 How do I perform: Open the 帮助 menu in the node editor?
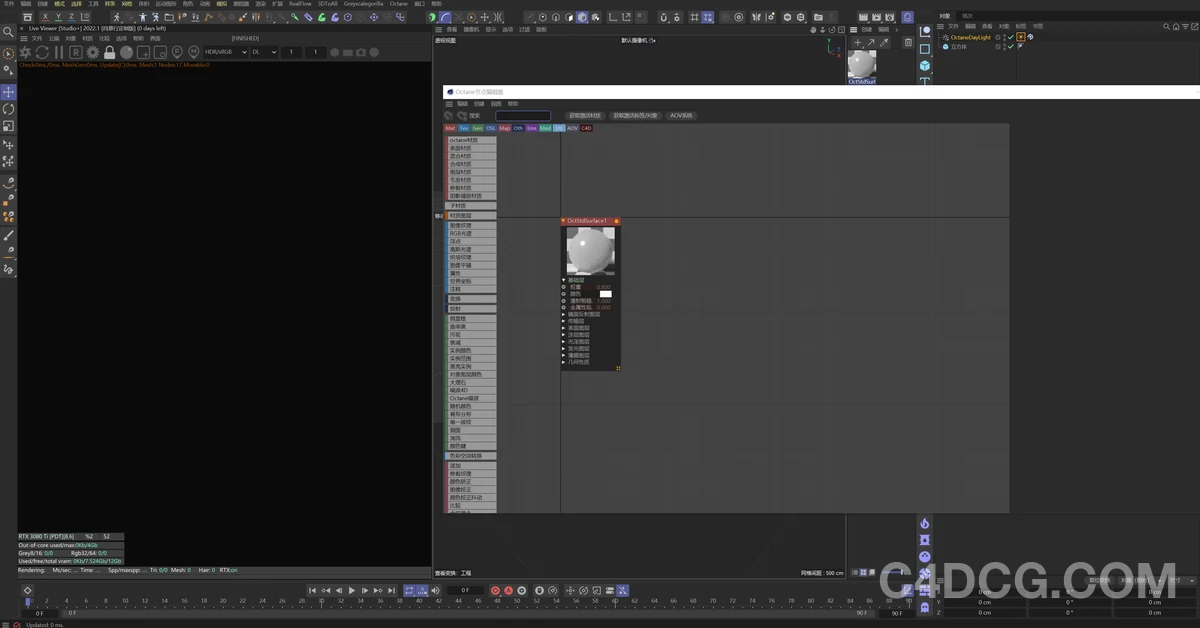click(x=513, y=104)
